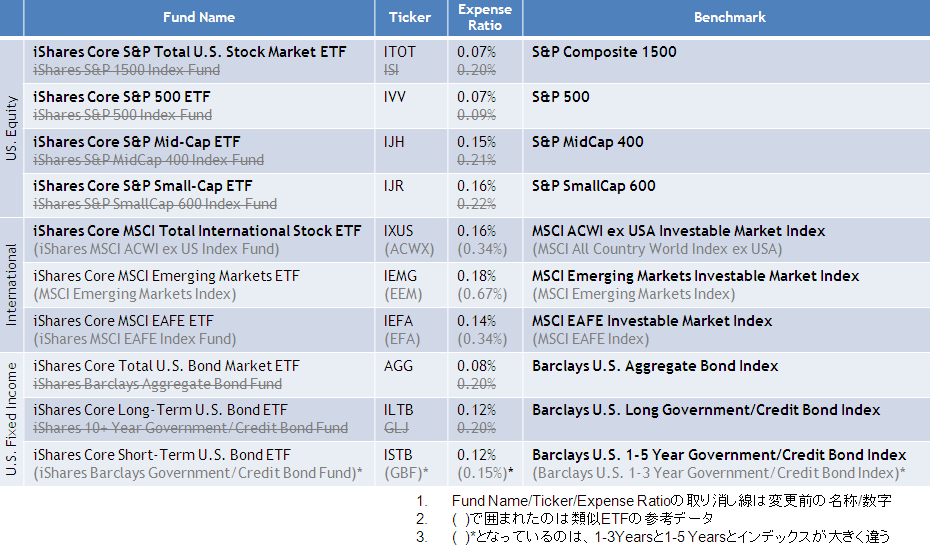Select the IEMG ticker cell

click(400, 276)
